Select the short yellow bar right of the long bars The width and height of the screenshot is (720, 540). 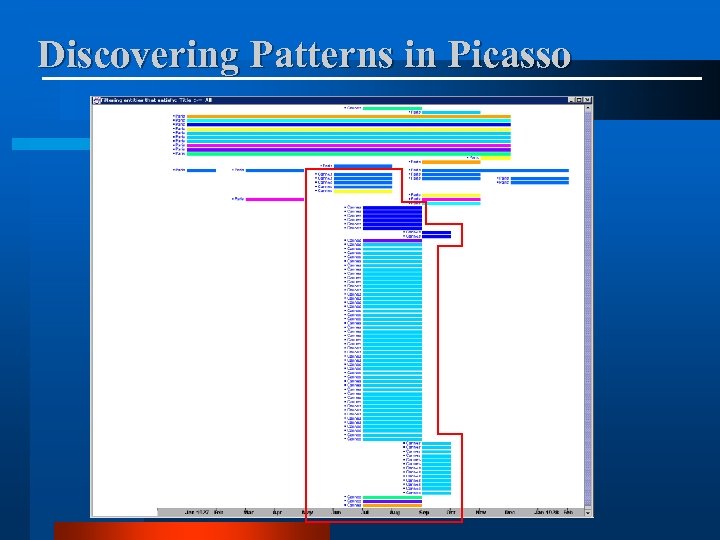click(495, 158)
